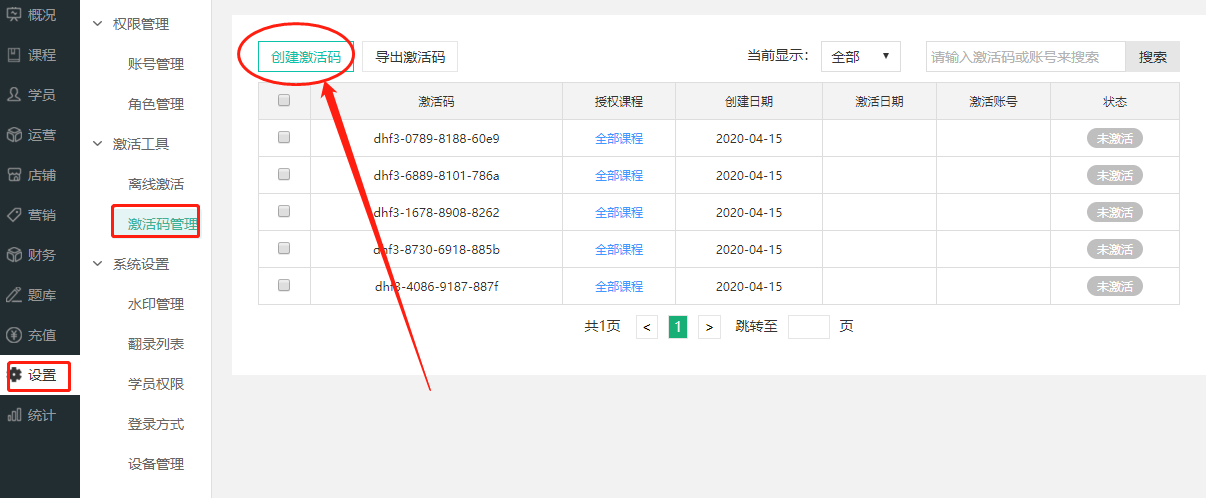Select checkbox for code dhf3-1678-8908-8262

coord(284,212)
